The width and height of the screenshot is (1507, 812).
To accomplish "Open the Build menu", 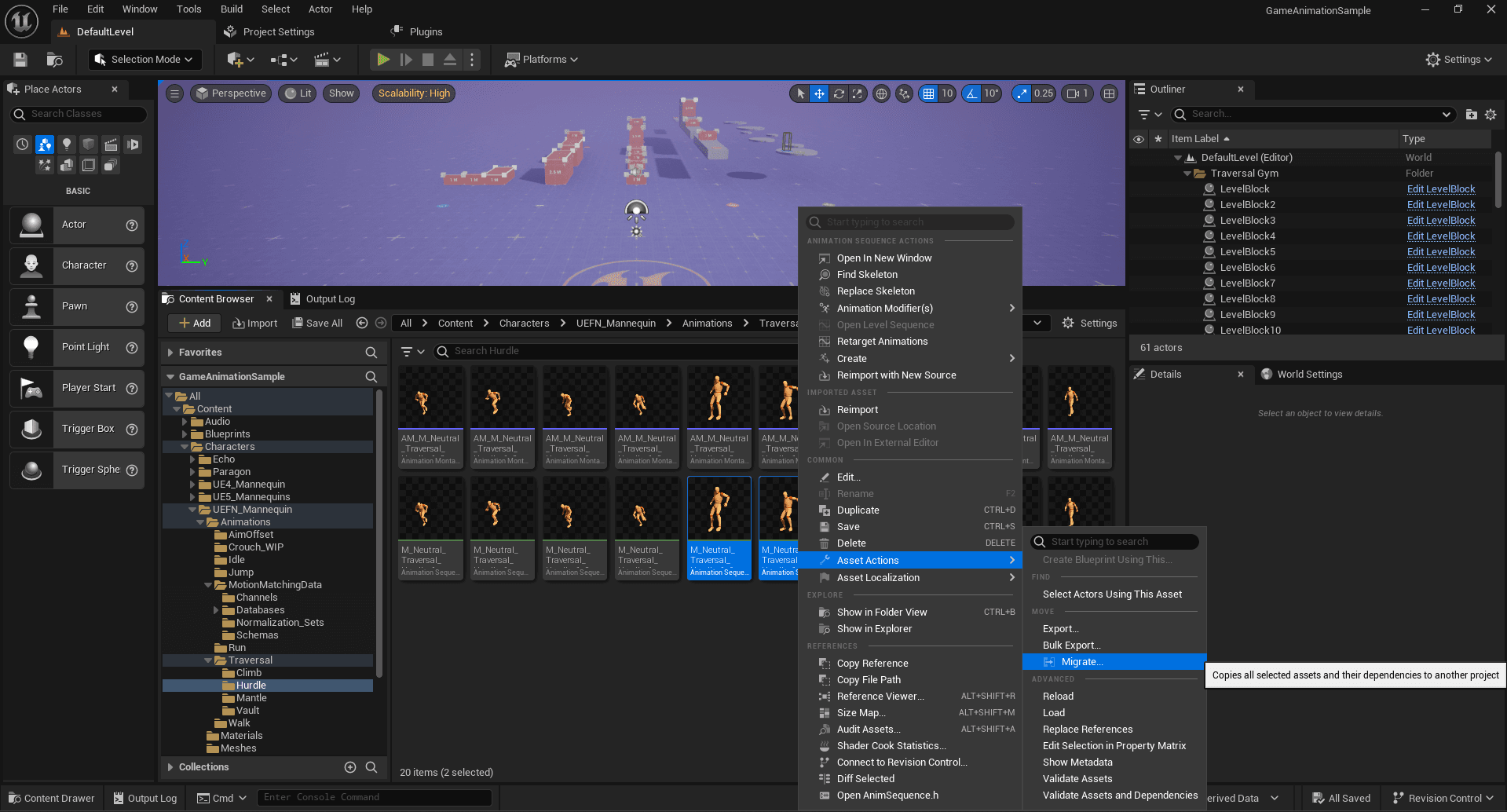I will 232,9.
